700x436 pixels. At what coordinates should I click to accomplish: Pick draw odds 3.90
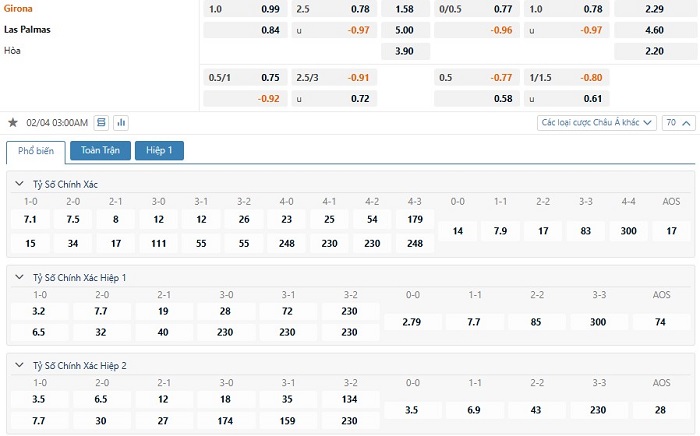(x=405, y=51)
